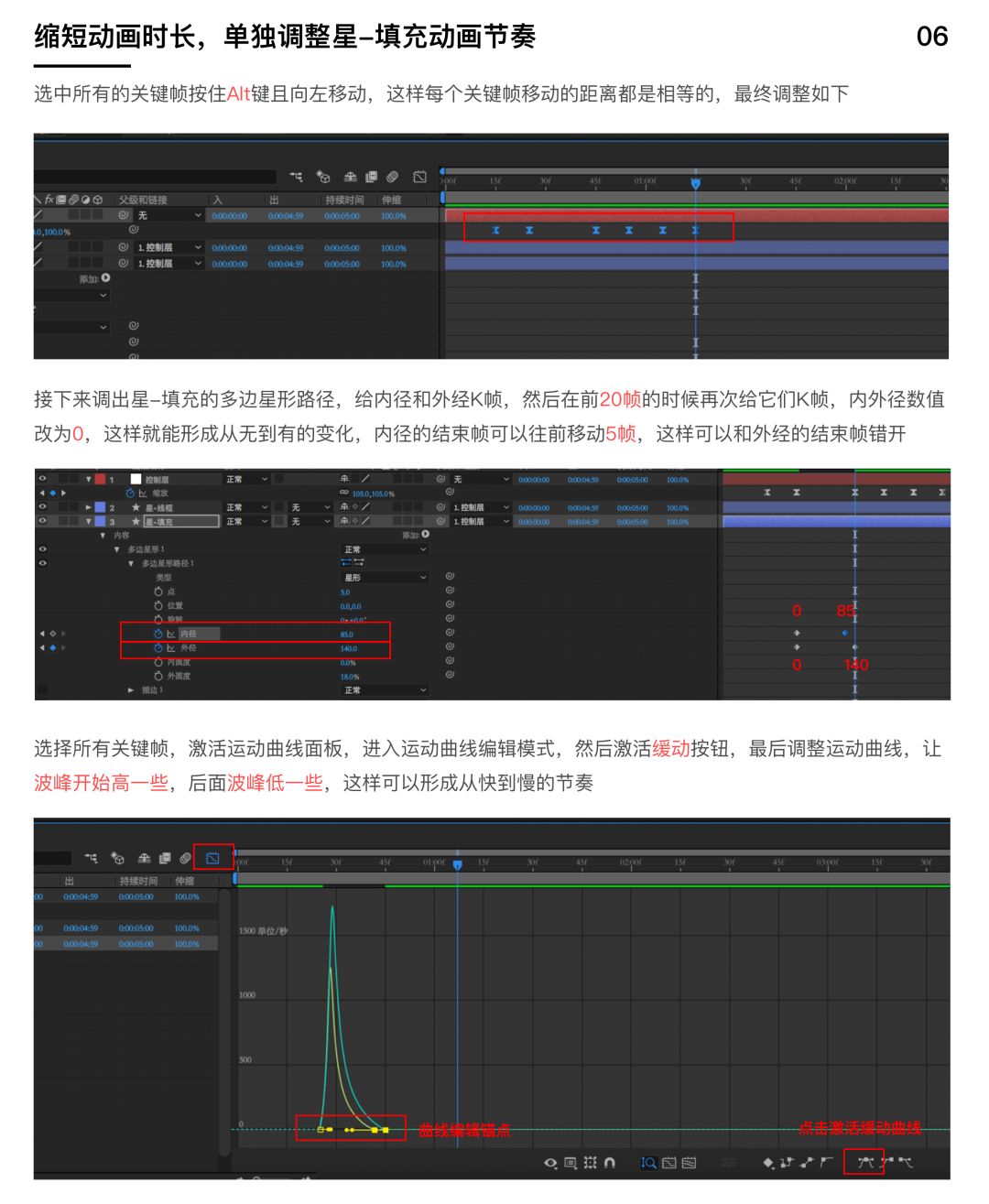Click the 父级和链接 column header
Screen dimensions: 989x1204
tap(143, 200)
